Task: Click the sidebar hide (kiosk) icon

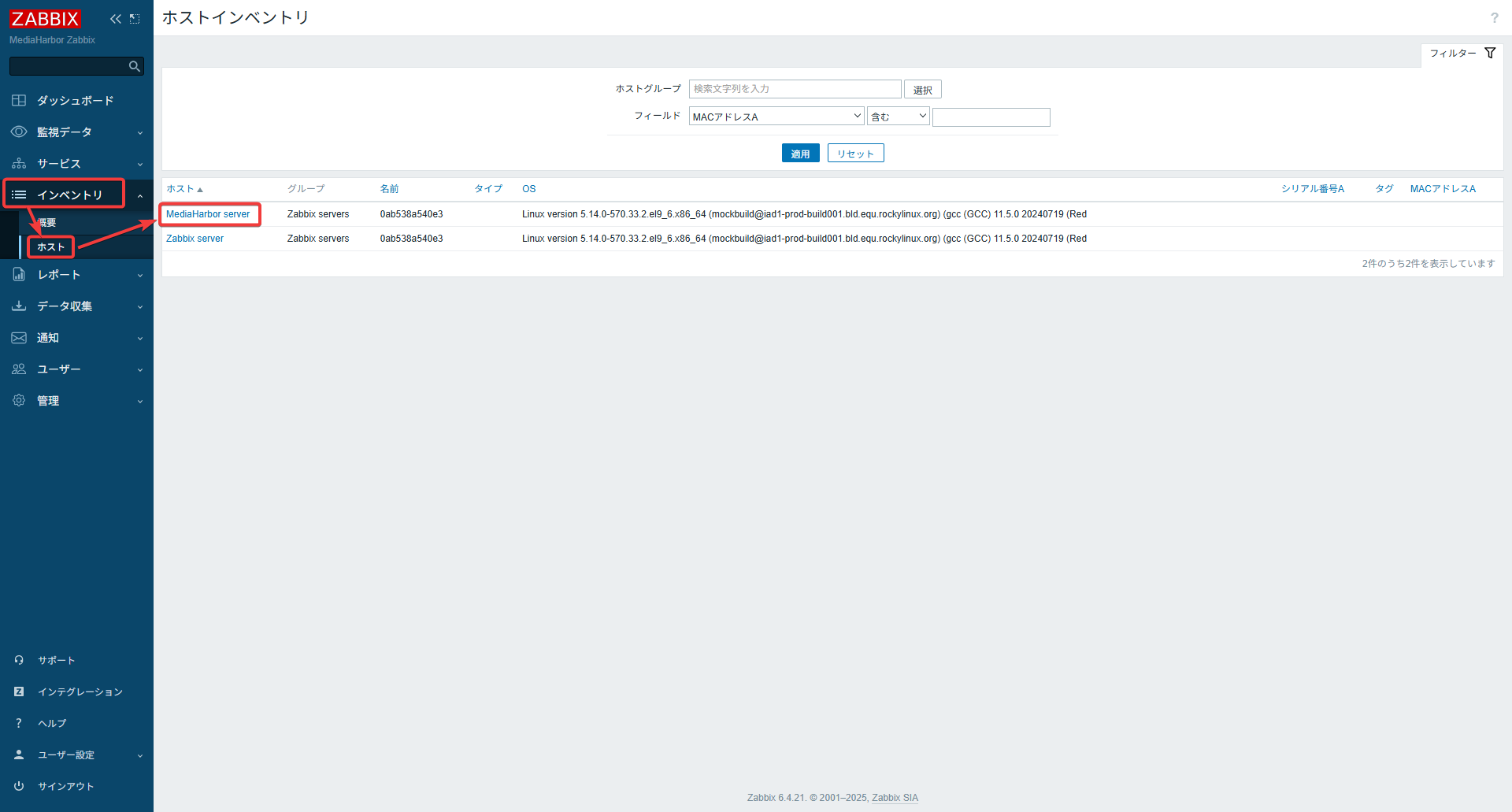Action: [x=135, y=19]
